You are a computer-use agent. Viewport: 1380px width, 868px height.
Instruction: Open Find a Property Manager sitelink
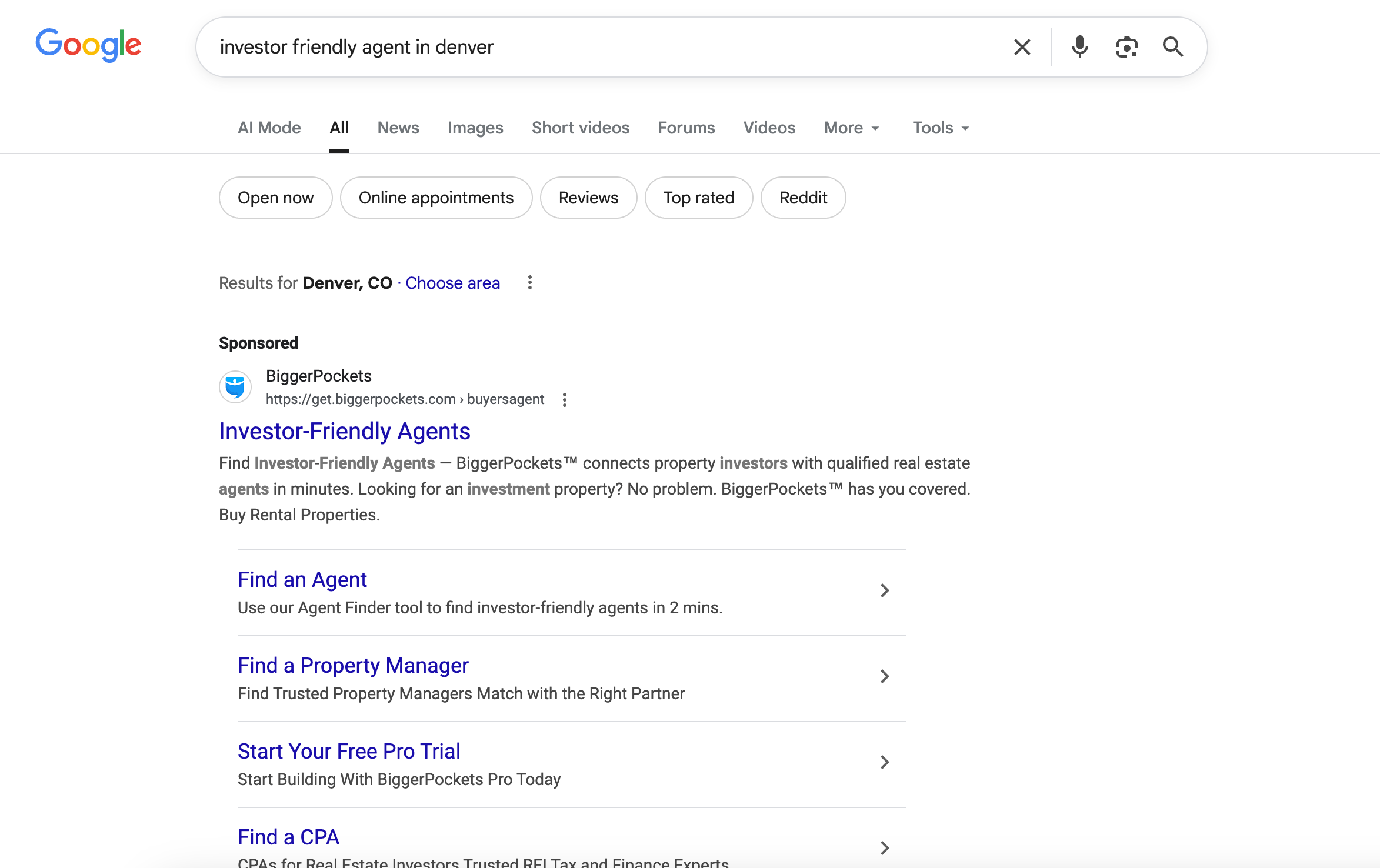tap(353, 665)
